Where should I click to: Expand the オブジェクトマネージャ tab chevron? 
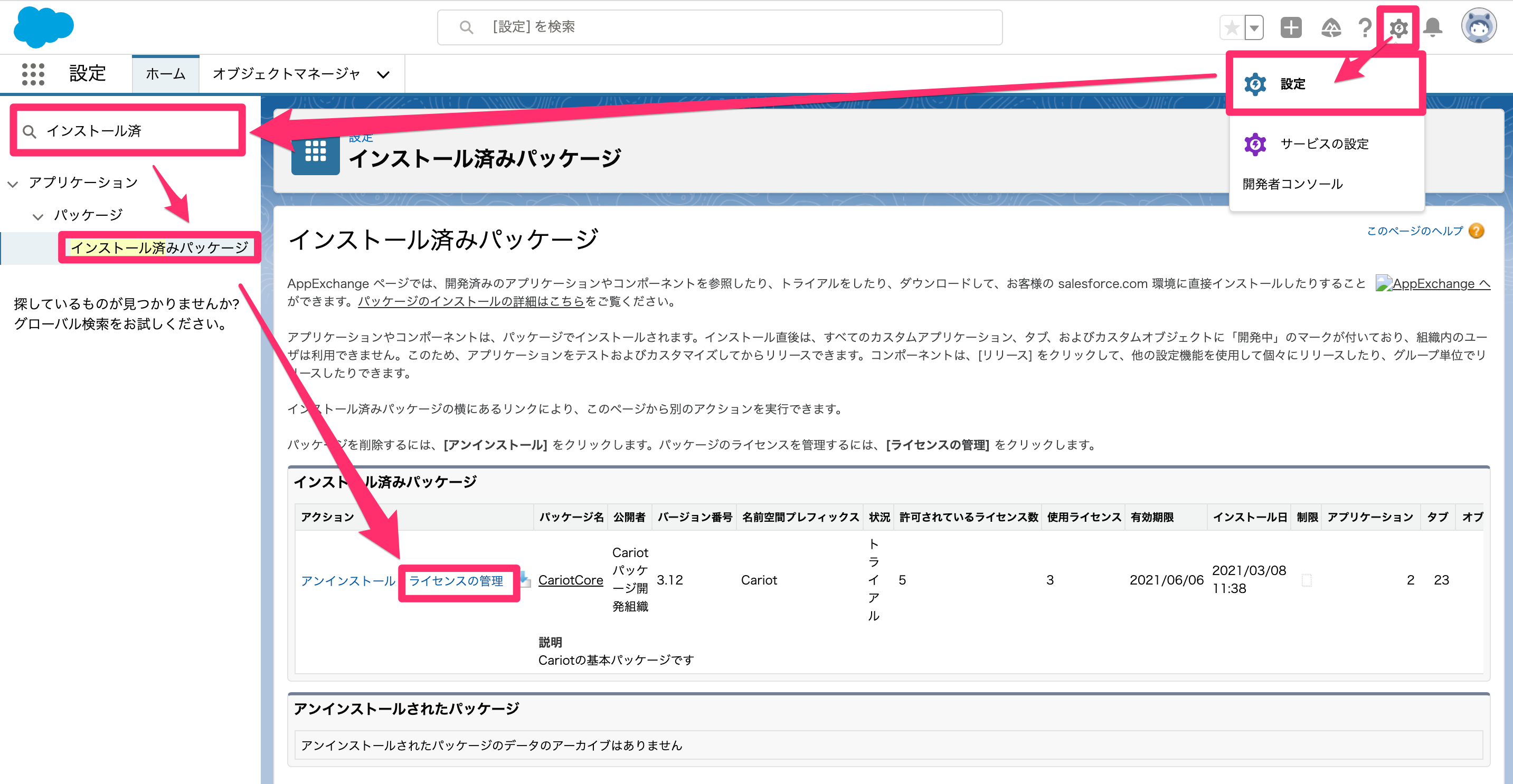coord(384,74)
